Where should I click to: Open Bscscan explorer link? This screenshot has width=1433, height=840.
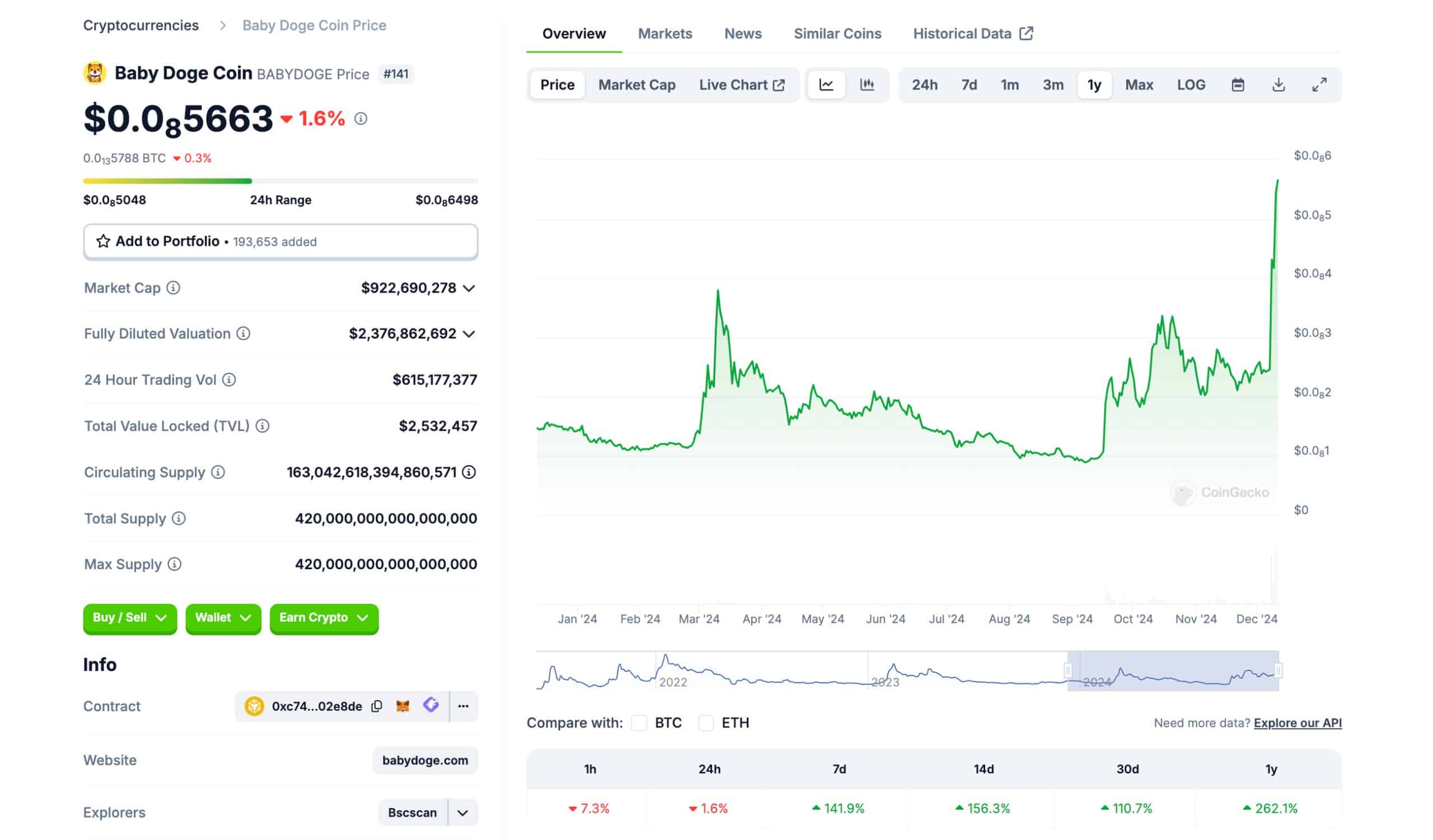413,813
